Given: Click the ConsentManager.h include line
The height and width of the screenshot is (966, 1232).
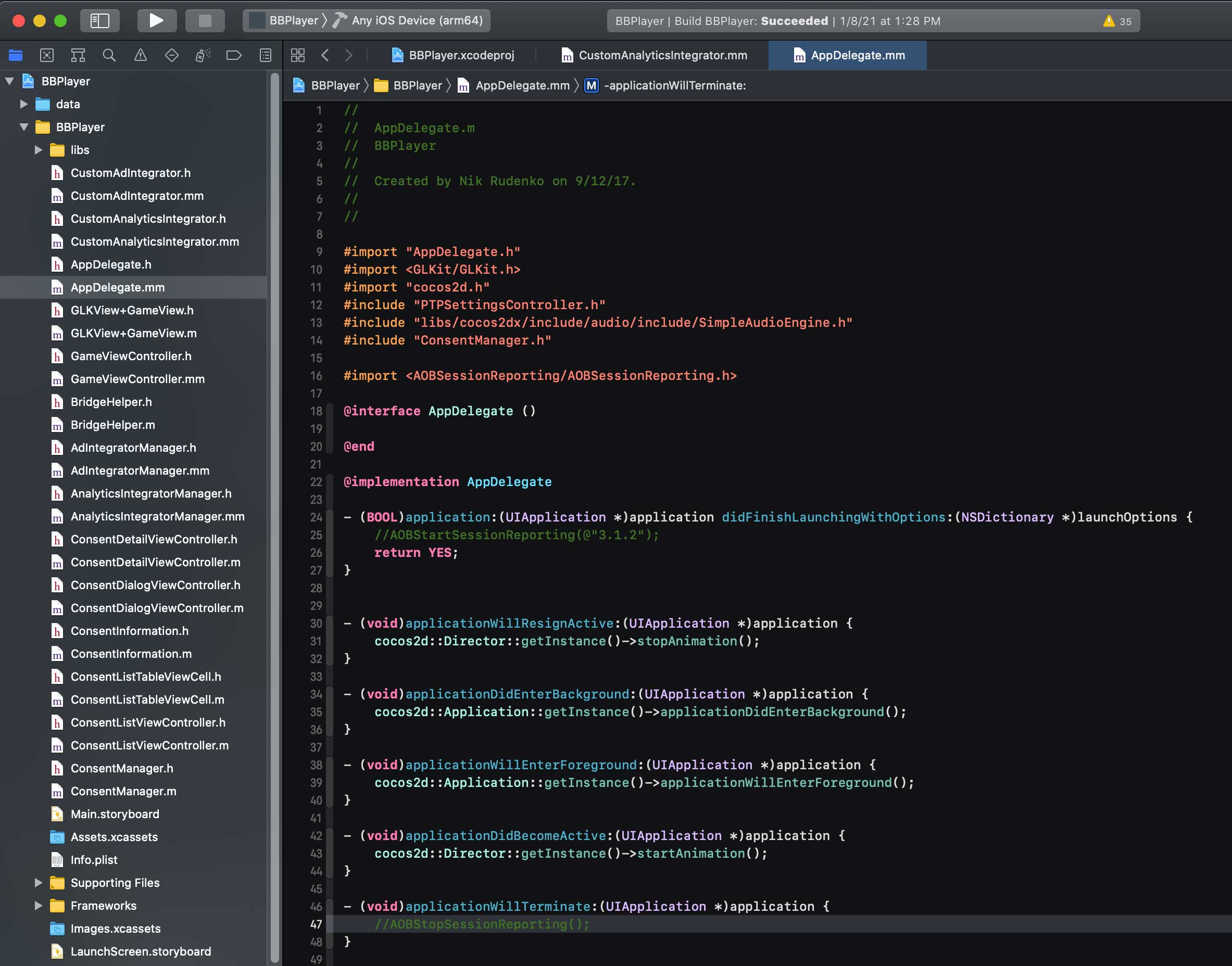Looking at the screenshot, I should tap(447, 340).
